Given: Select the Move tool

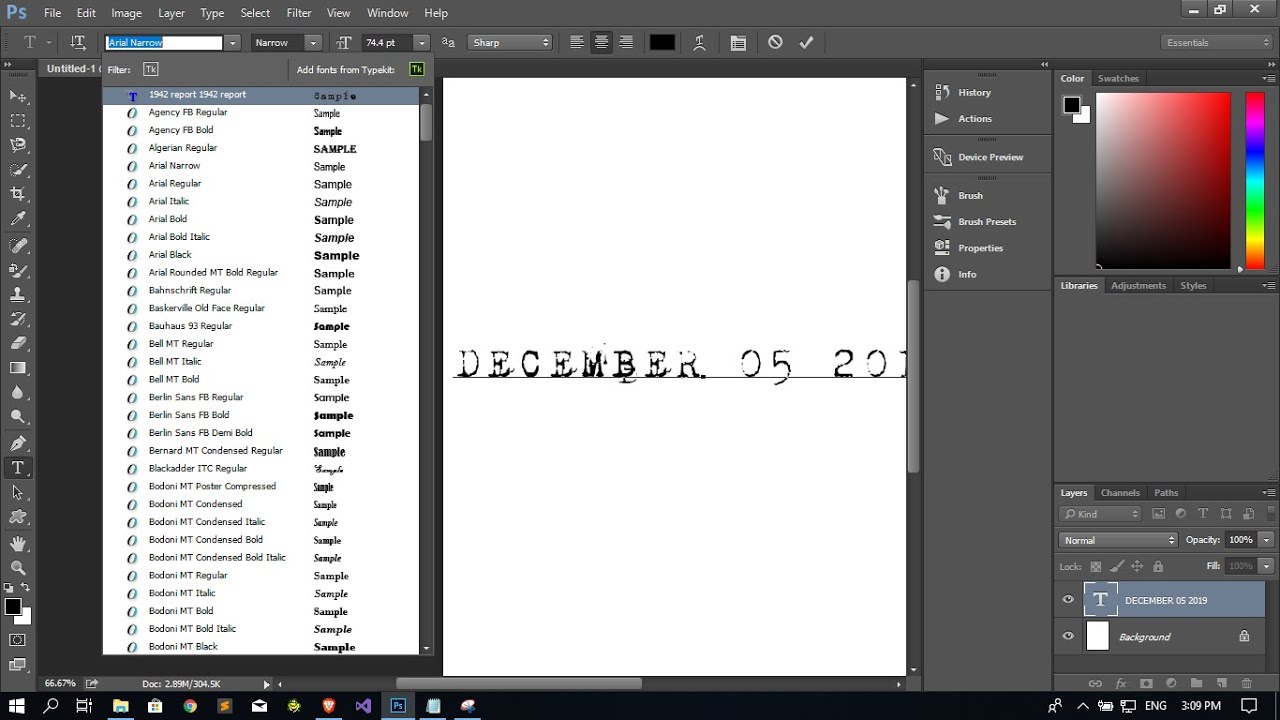Looking at the screenshot, I should pyautogui.click(x=18, y=96).
